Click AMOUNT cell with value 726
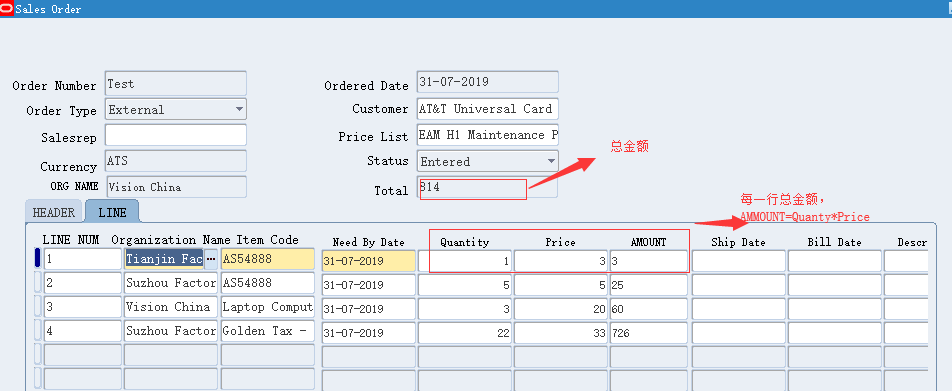 [x=649, y=333]
